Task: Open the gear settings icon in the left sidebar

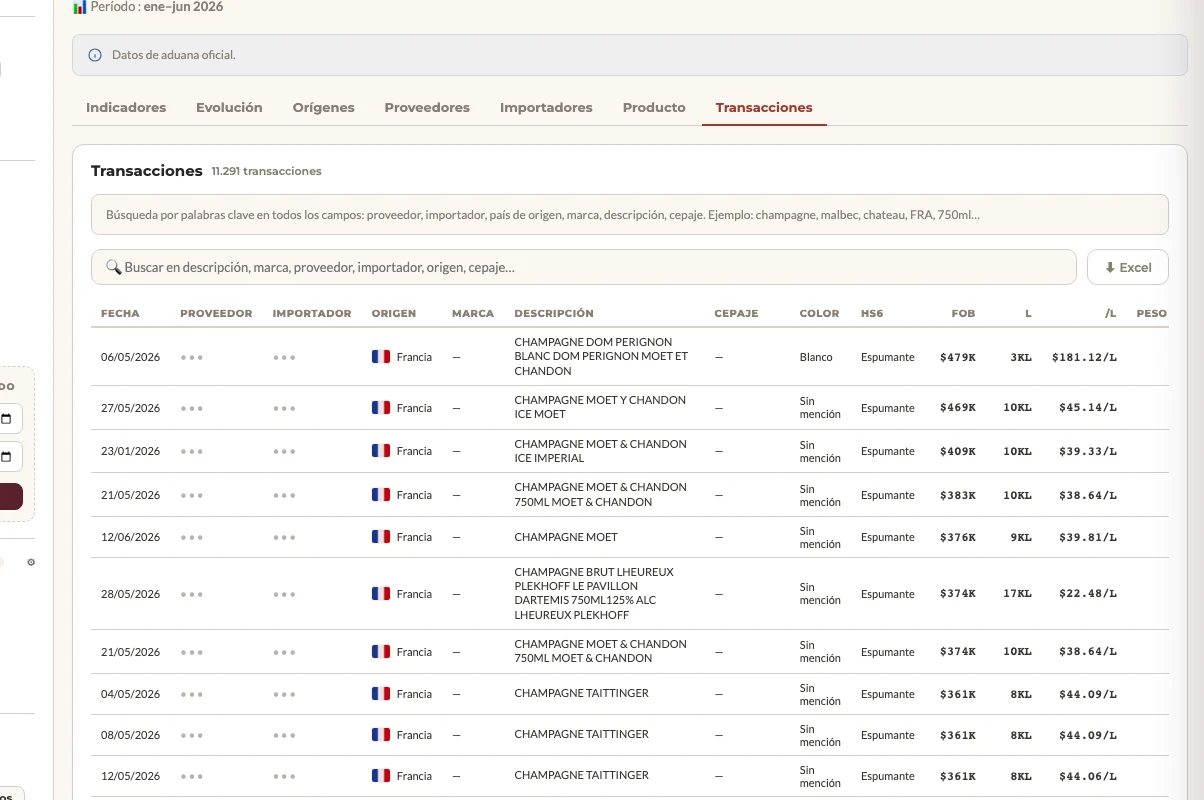Action: tap(31, 562)
